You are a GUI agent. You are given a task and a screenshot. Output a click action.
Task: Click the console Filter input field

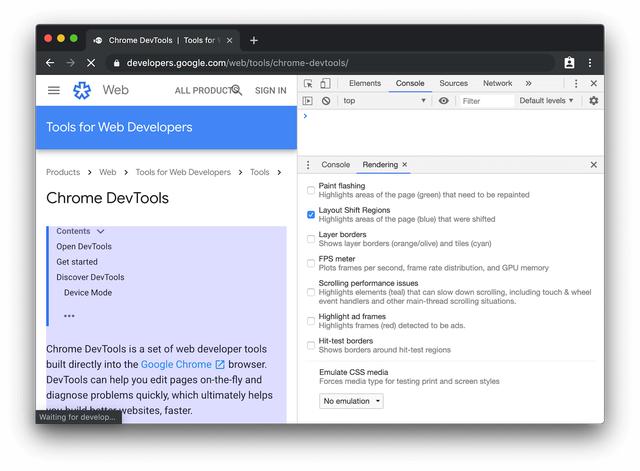click(x=487, y=101)
